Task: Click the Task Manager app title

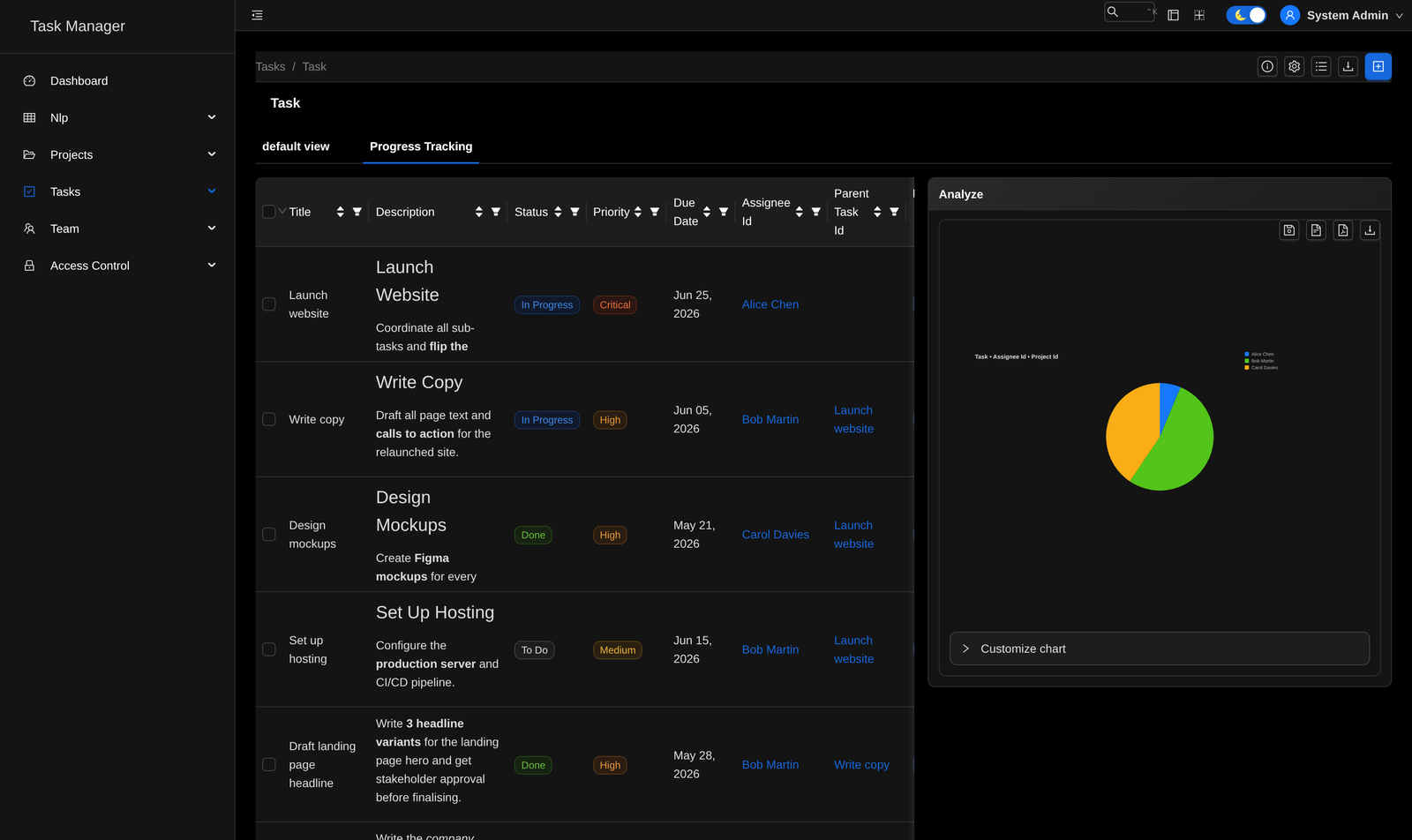Action: [78, 26]
